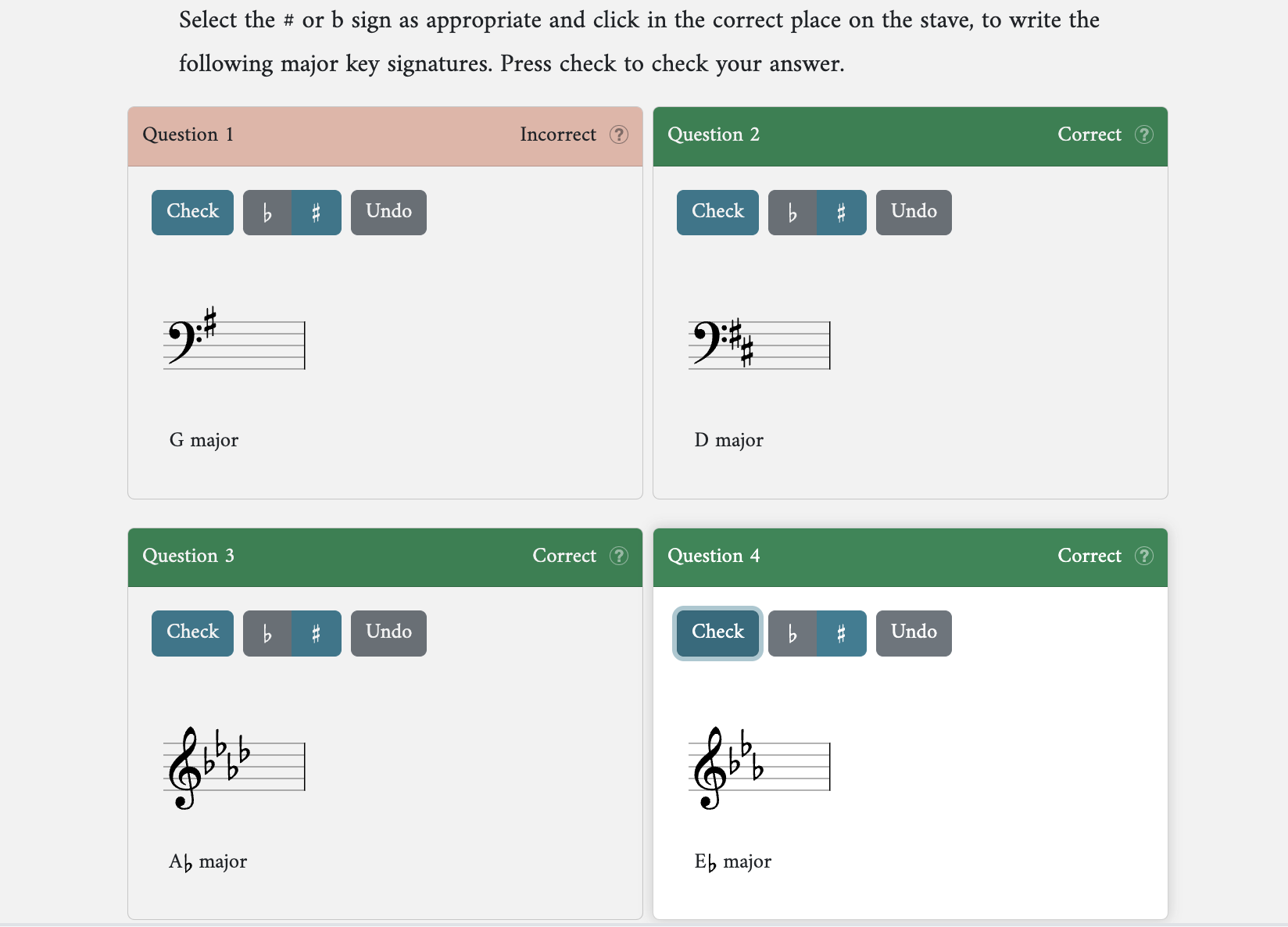The height and width of the screenshot is (927, 1288).
Task: Undo the last sign in Question 1
Action: click(388, 213)
